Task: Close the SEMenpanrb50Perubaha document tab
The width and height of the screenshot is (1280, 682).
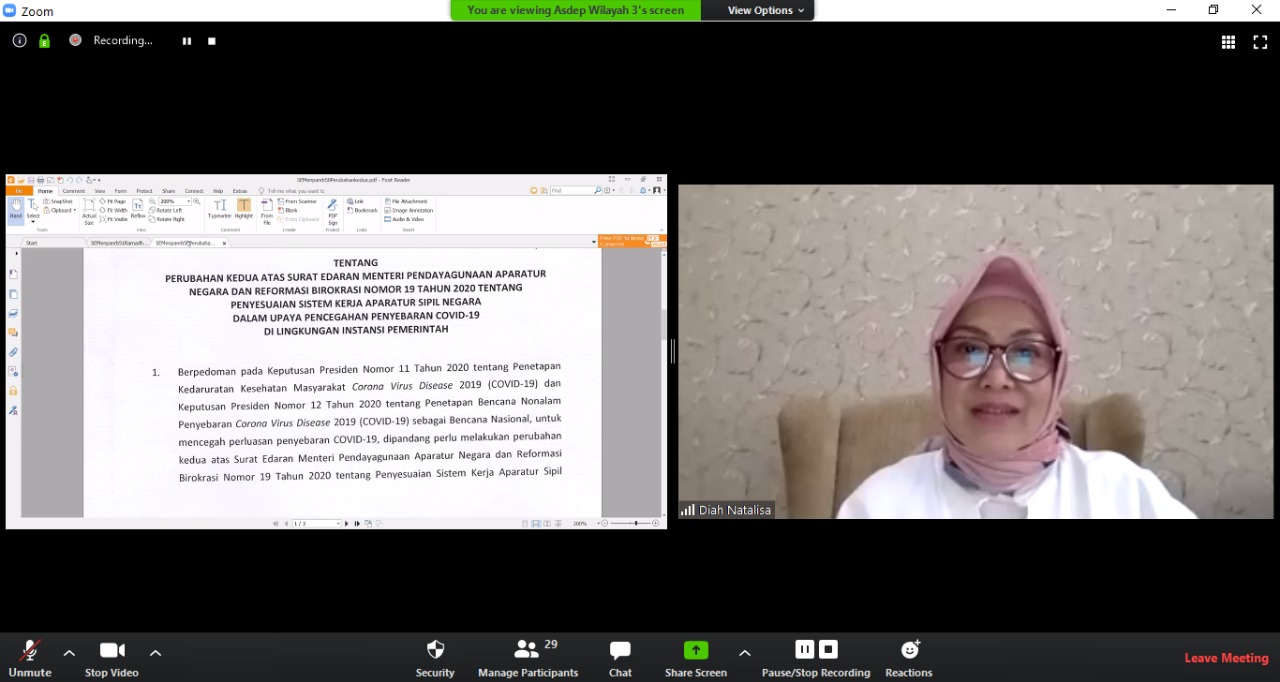Action: click(x=224, y=243)
